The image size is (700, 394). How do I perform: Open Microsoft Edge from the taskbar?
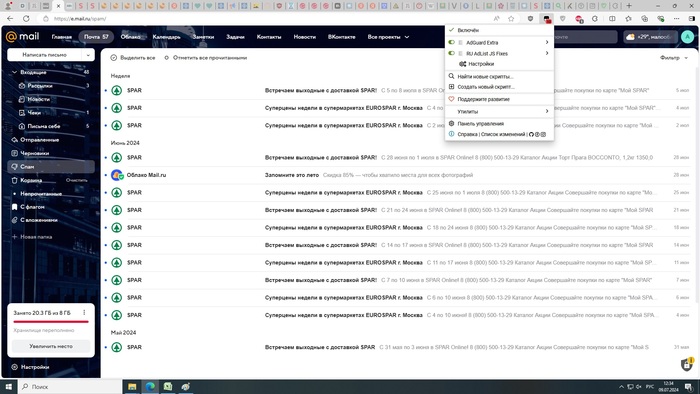(x=150, y=386)
